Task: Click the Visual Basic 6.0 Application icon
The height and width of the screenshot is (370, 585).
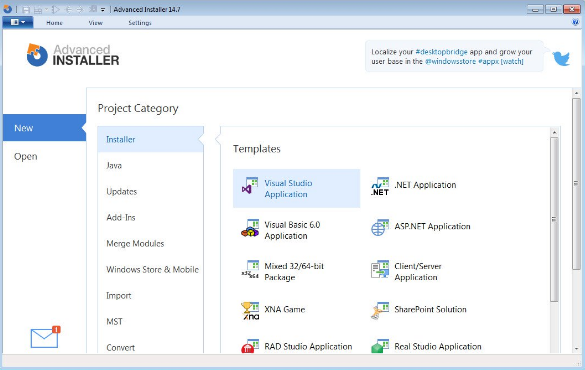Action: [x=250, y=228]
